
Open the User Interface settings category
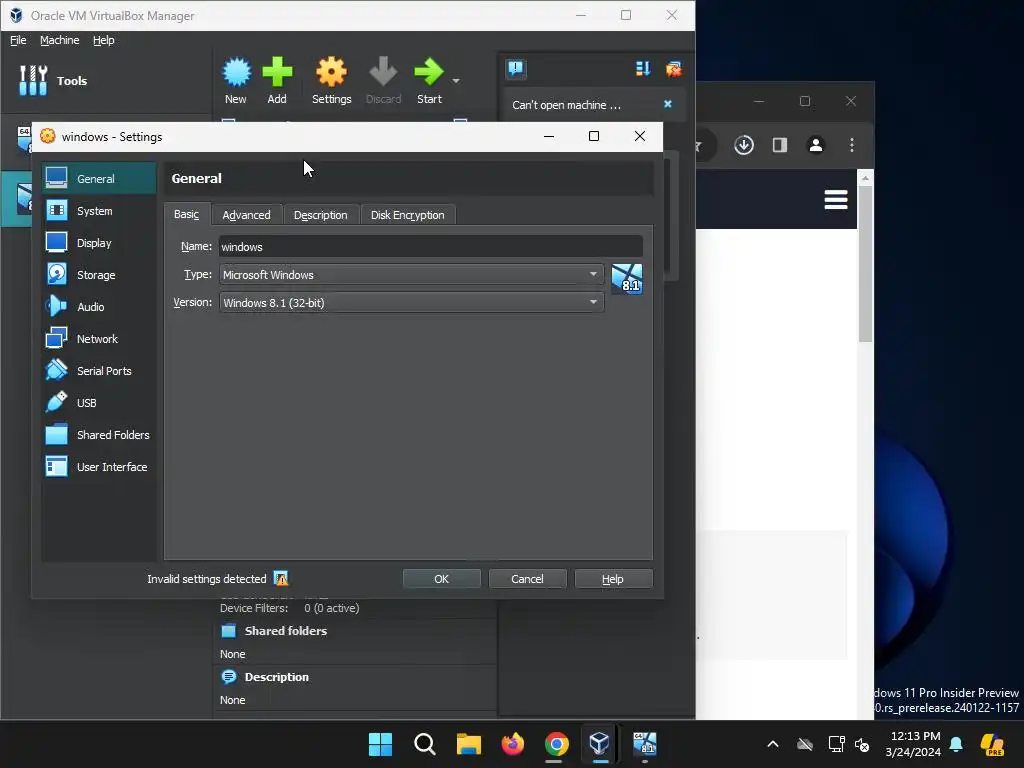99,466
